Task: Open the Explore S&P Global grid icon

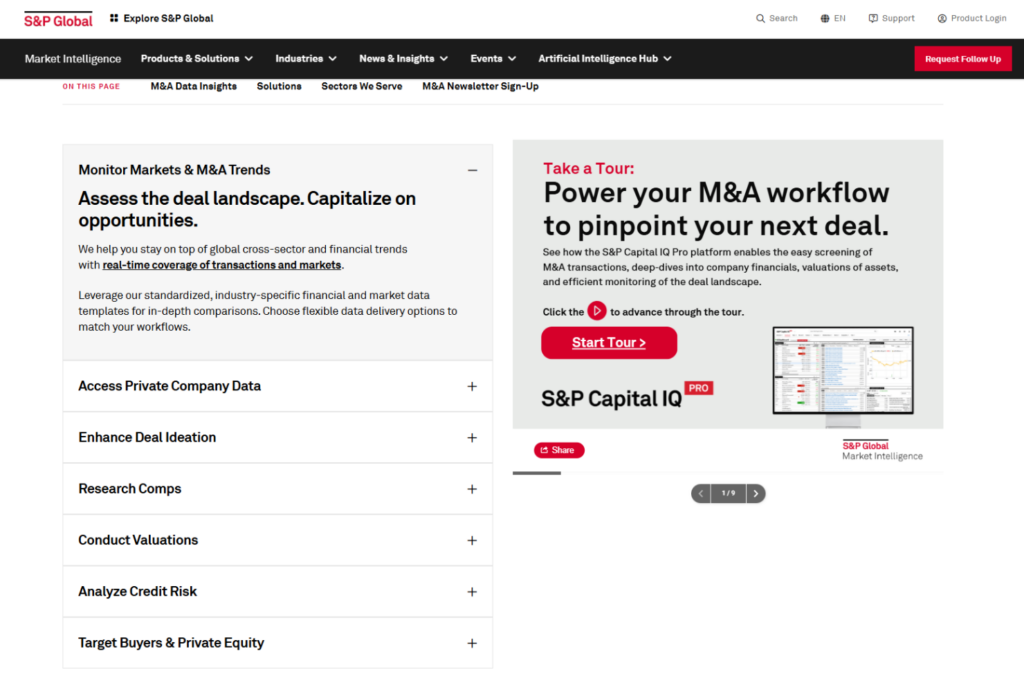Action: pos(114,18)
